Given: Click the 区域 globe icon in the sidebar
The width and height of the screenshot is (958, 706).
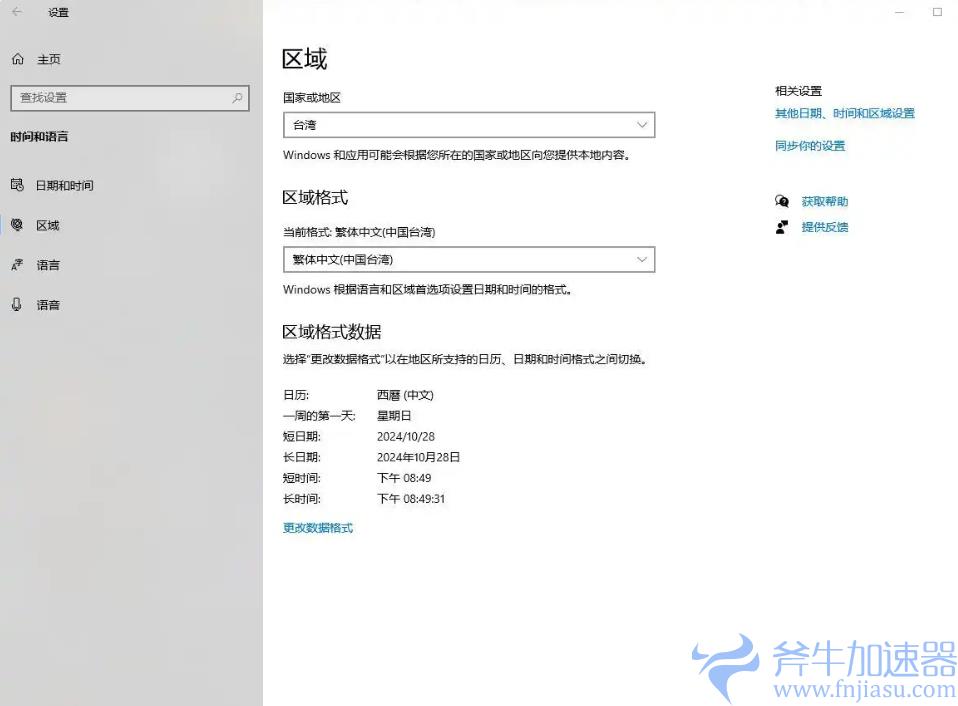Looking at the screenshot, I should (x=17, y=225).
